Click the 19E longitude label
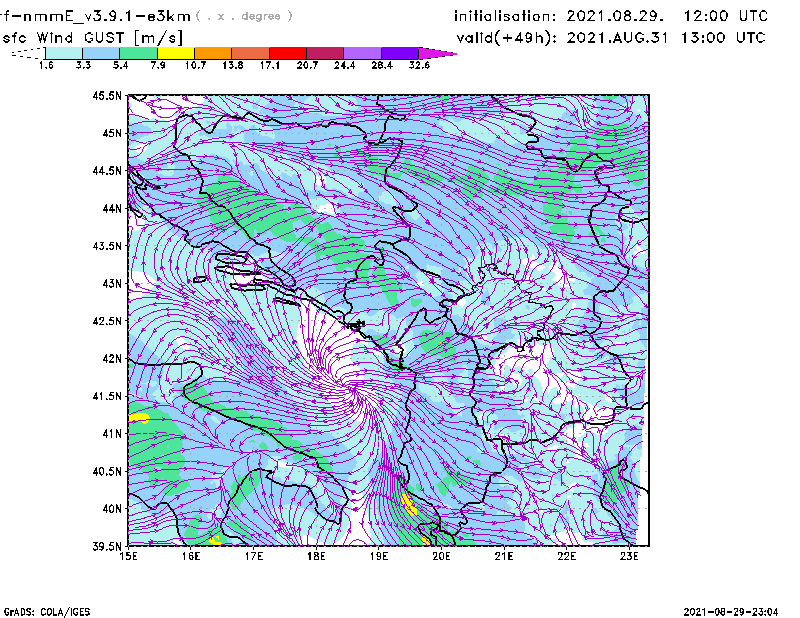Viewport: 800px width, 618px height. pos(379,556)
